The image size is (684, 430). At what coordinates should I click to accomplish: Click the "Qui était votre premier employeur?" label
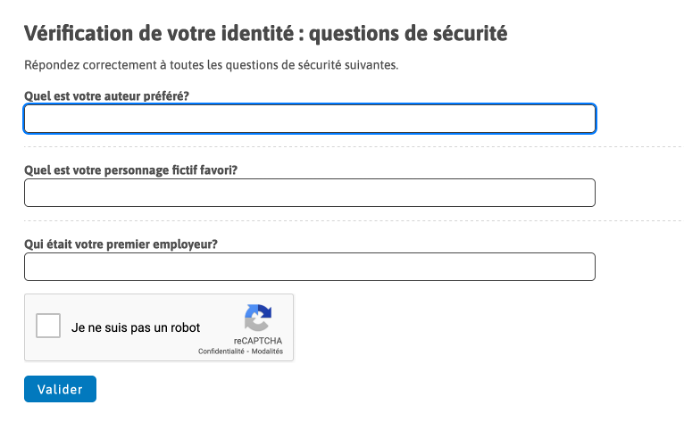[x=121, y=244]
